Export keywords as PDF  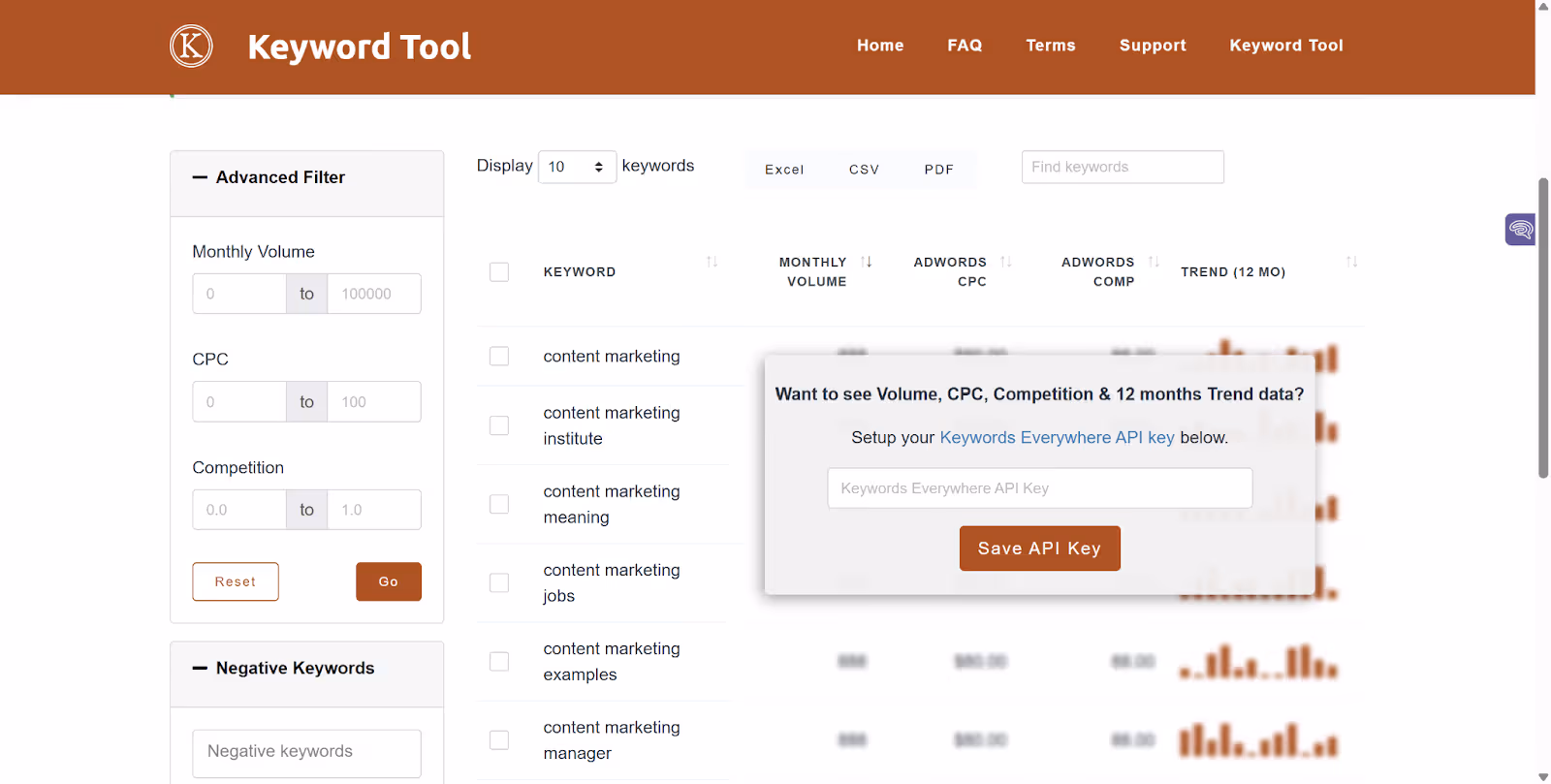tap(938, 170)
